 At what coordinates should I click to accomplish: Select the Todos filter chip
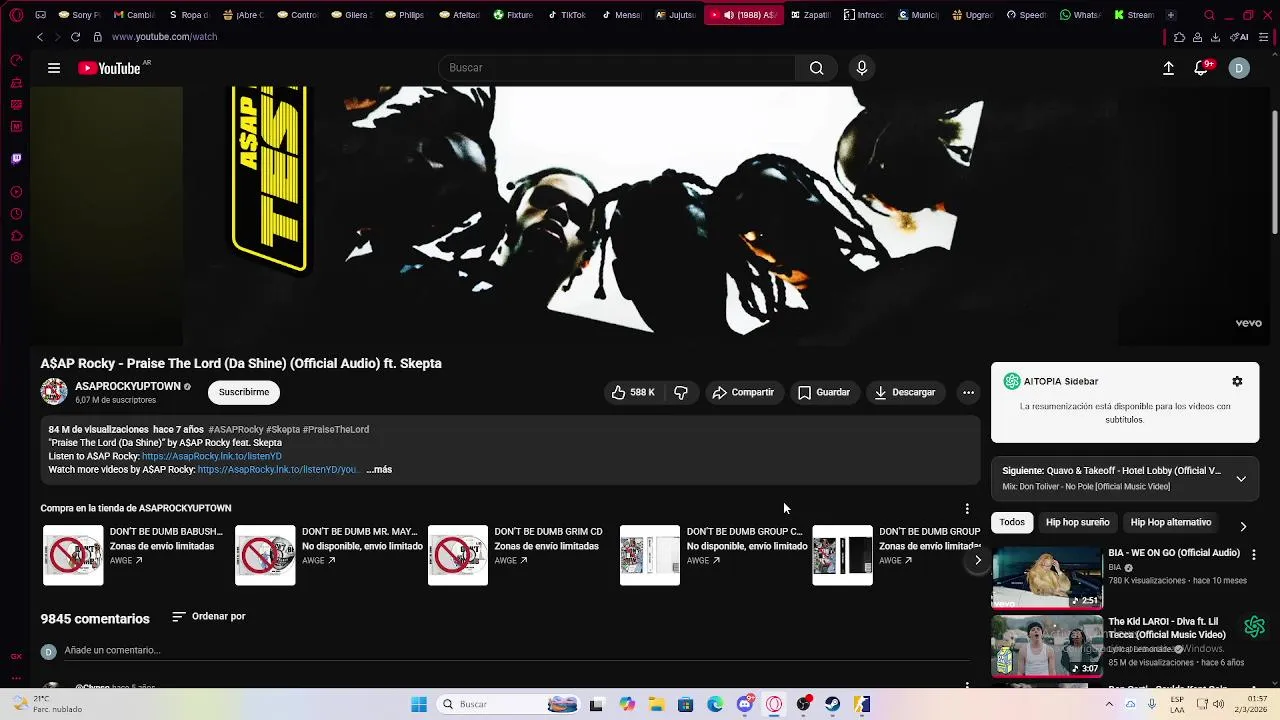click(1012, 522)
